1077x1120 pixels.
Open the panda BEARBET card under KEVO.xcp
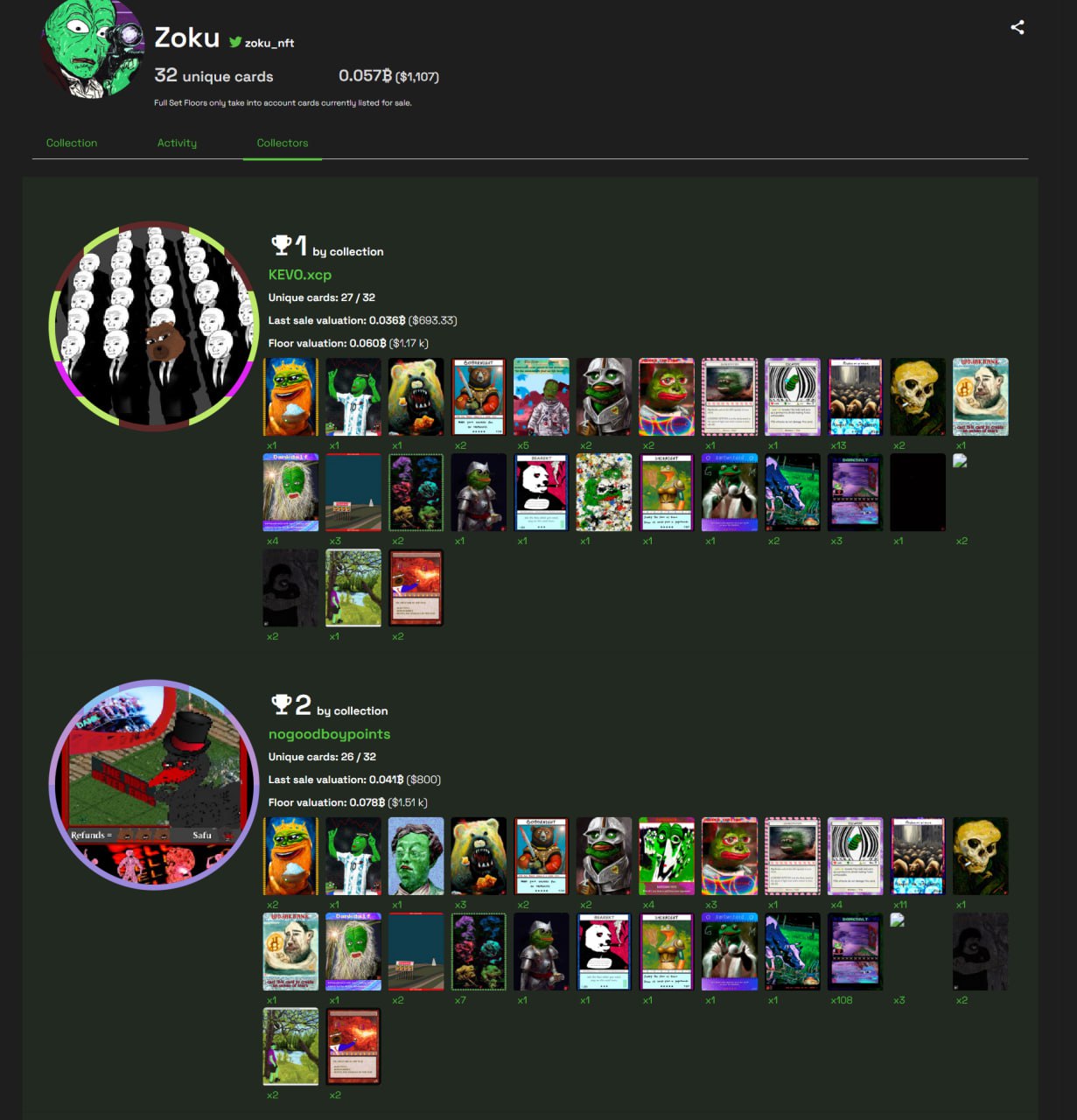pyautogui.click(x=542, y=492)
